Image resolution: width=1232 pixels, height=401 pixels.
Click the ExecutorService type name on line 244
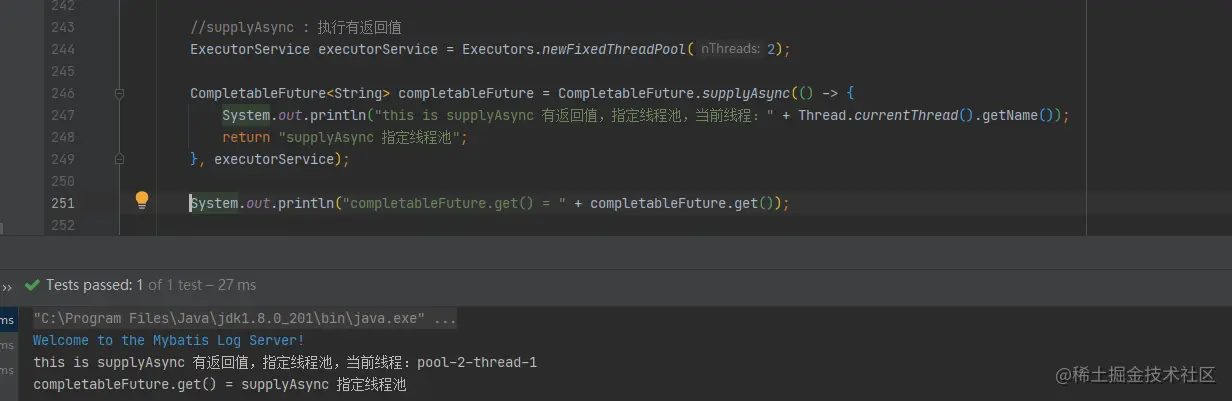[x=250, y=49]
